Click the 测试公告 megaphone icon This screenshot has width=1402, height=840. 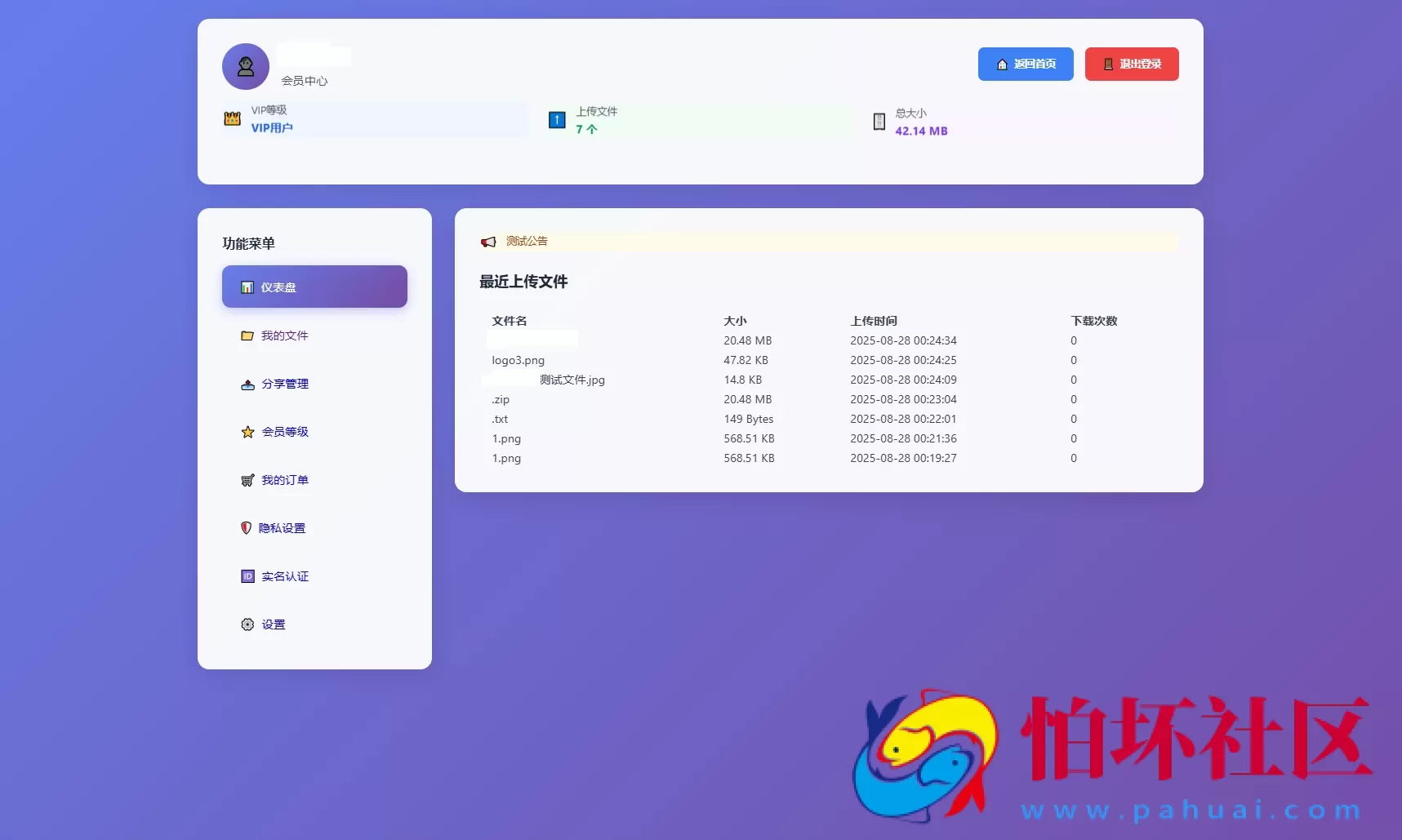pos(488,242)
